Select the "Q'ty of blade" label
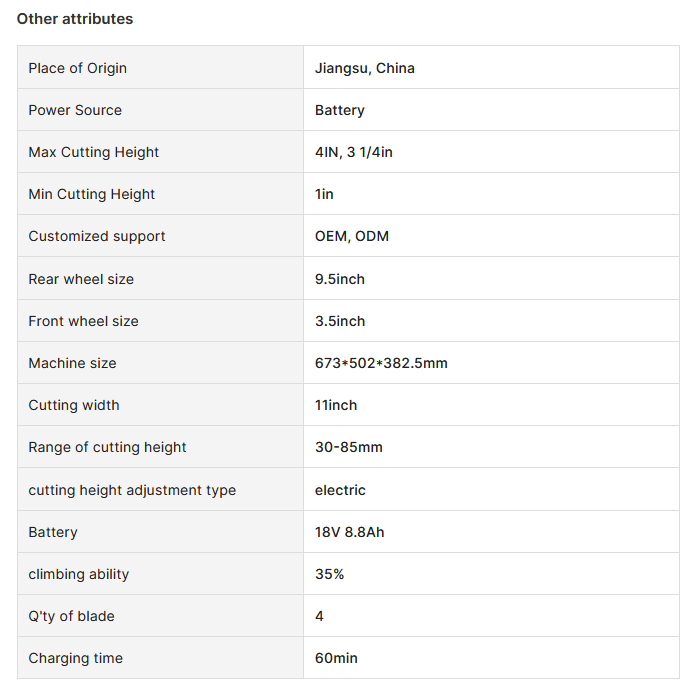 tap(71, 616)
